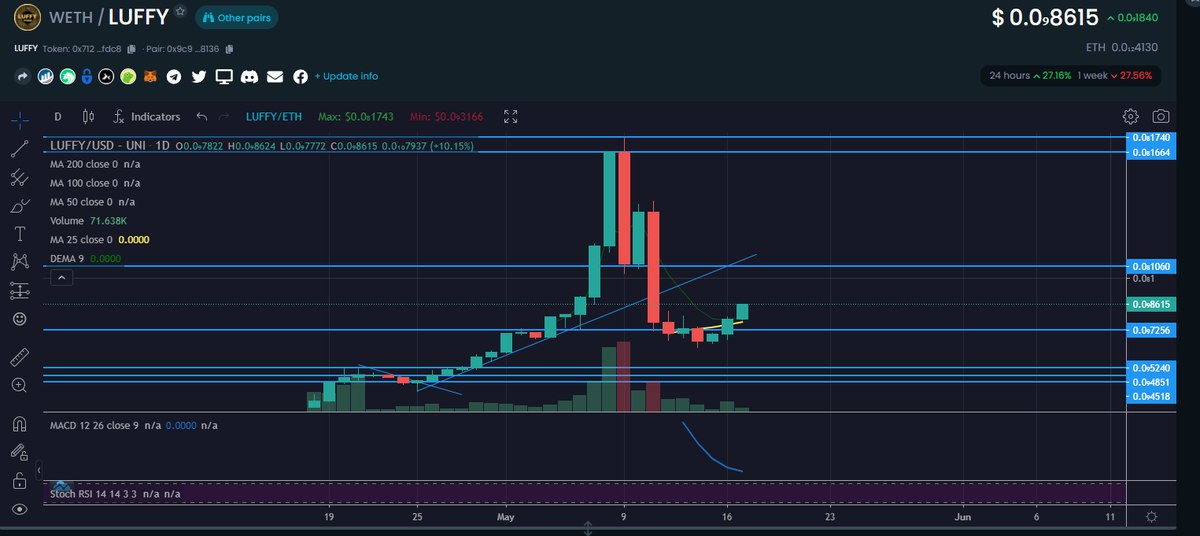Screen dimensions: 1200x536
Task: Open time zone settings at axis corner
Action: click(x=1152, y=517)
